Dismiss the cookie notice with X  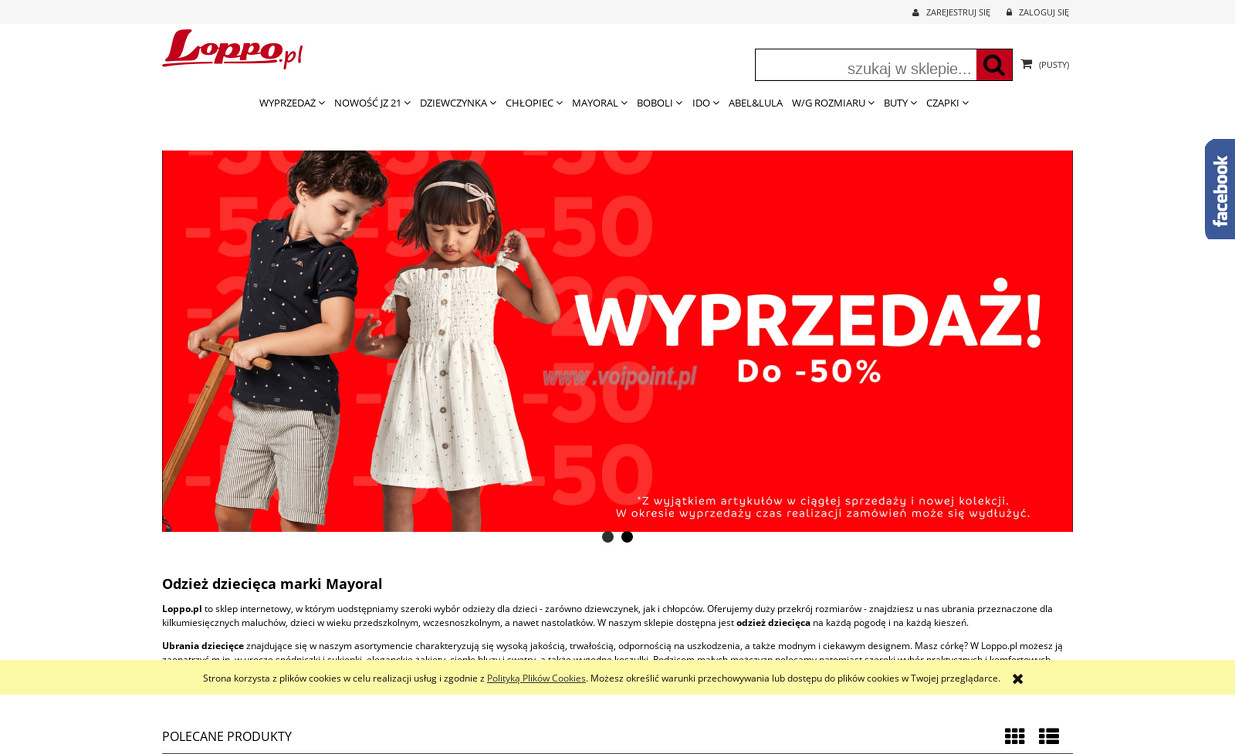click(1017, 679)
